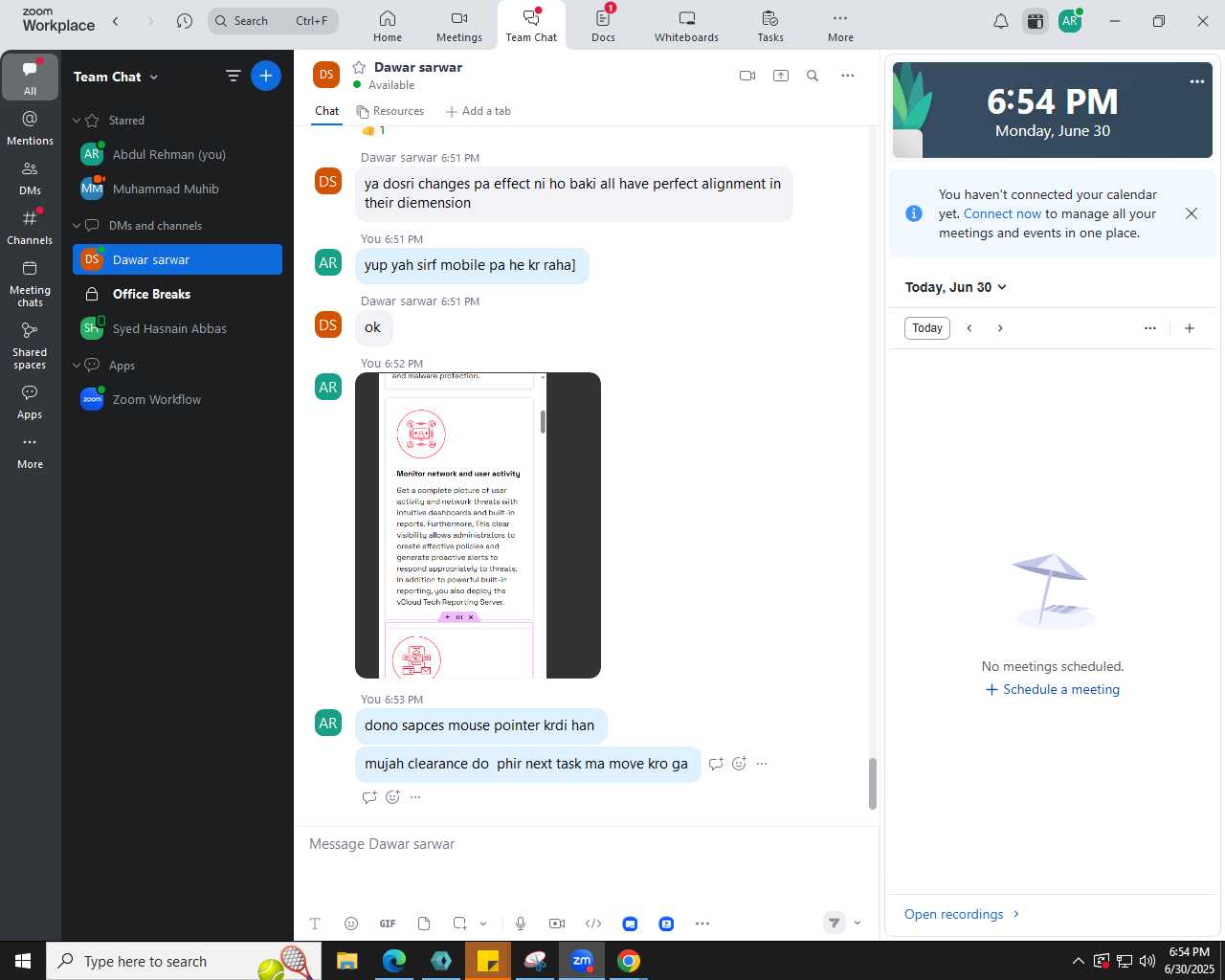This screenshot has width=1225, height=980.
Task: Expand the Today, Jun 30 date dropdown
Action: (956, 287)
